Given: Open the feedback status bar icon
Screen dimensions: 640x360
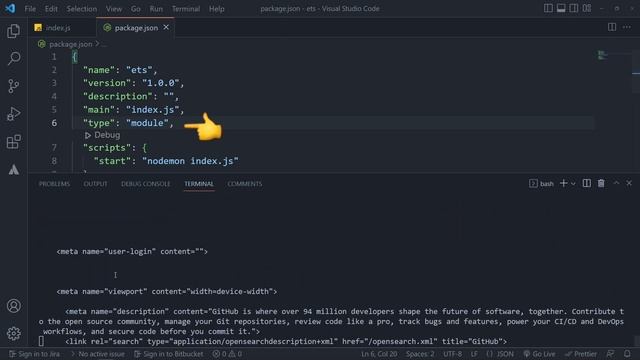Looking at the screenshot, I should coord(610,354).
